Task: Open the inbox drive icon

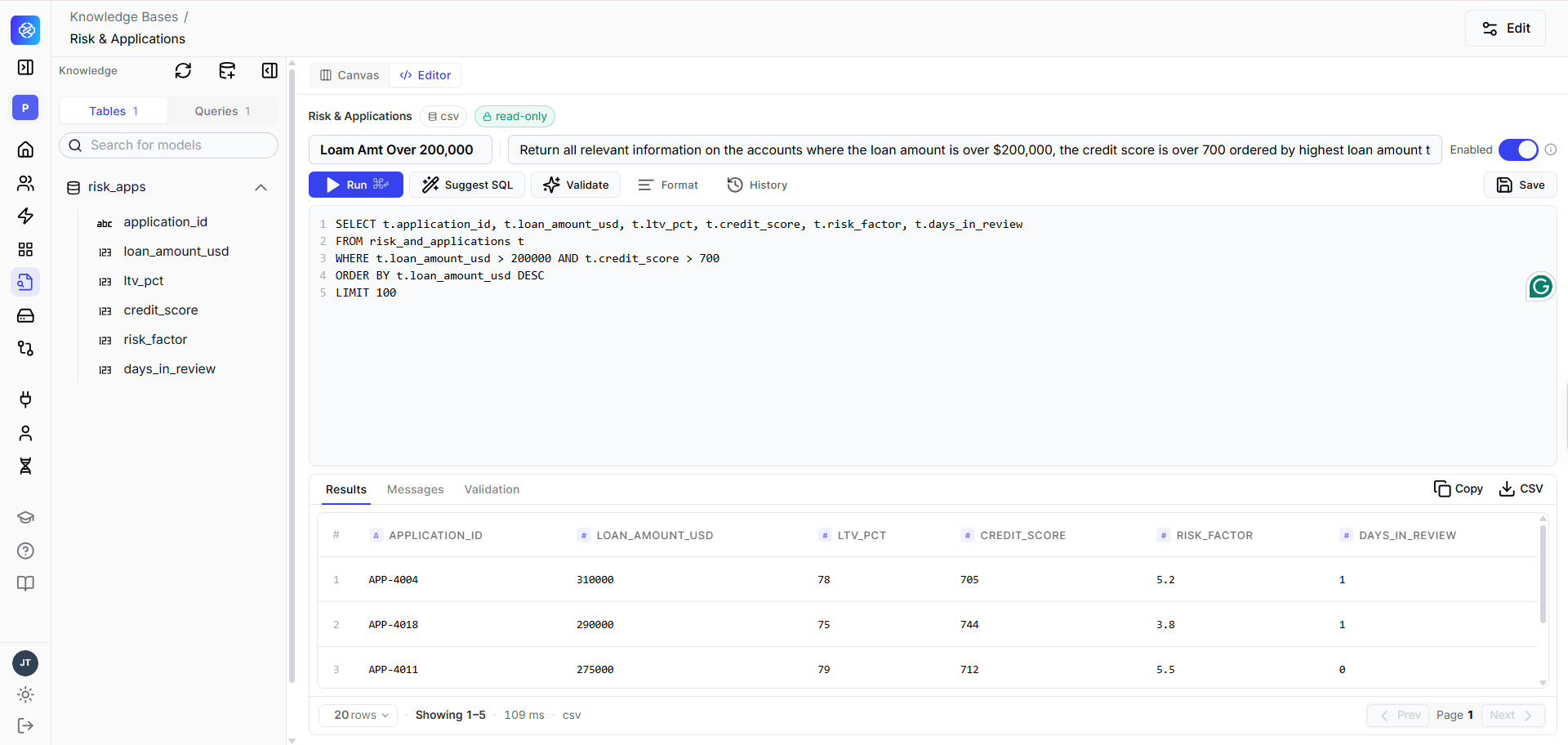Action: click(25, 315)
